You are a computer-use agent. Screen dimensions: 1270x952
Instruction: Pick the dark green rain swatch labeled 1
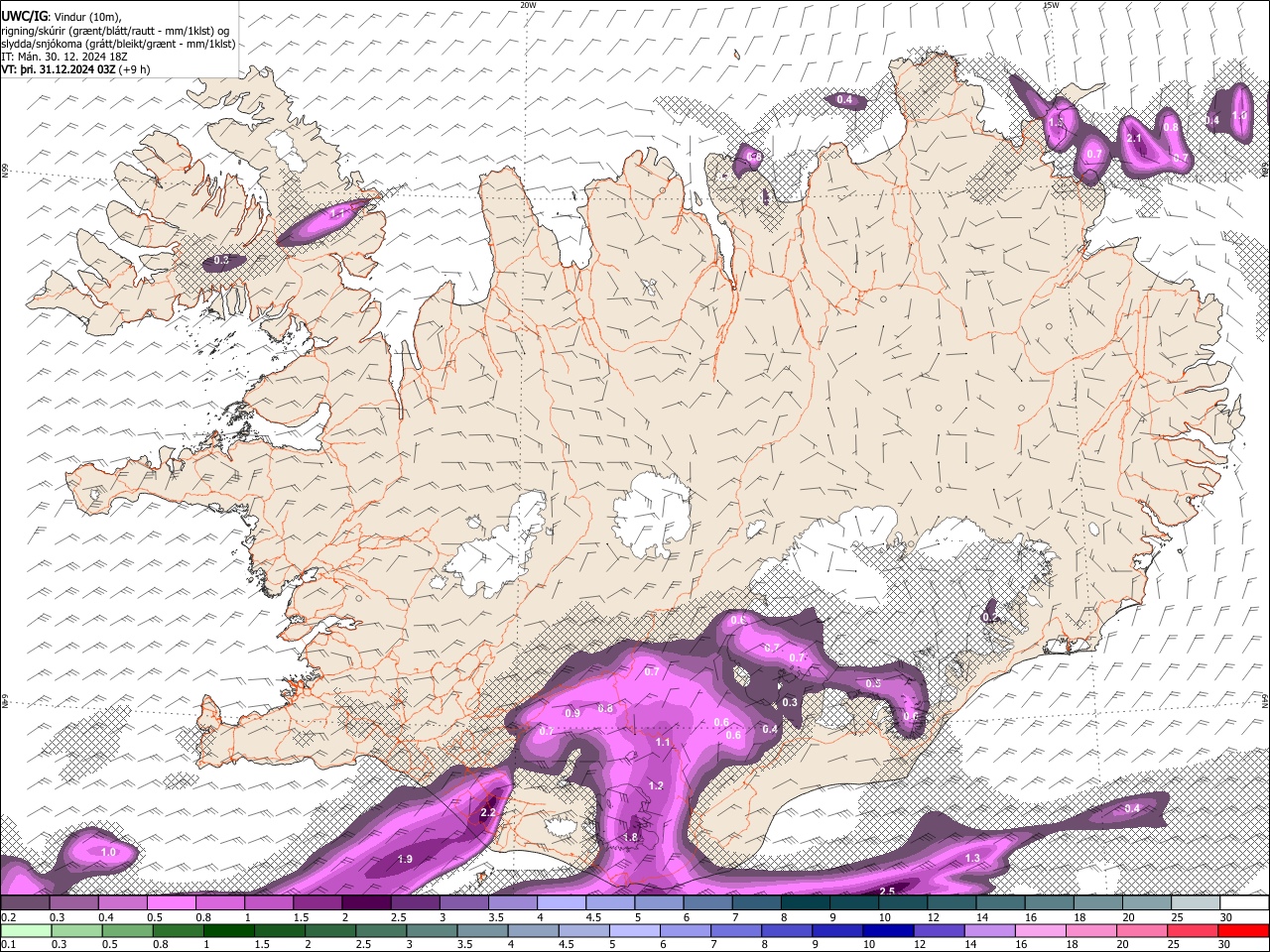click(x=228, y=930)
